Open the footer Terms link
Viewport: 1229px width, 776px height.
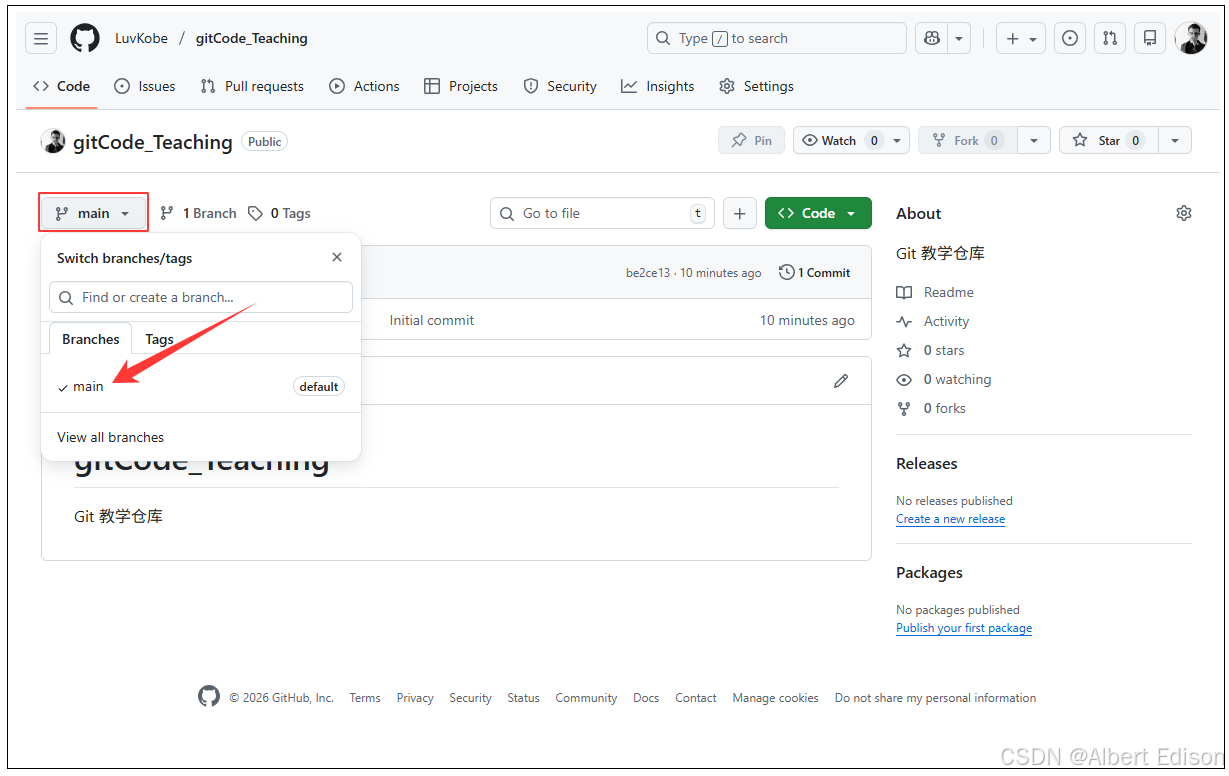[365, 698]
